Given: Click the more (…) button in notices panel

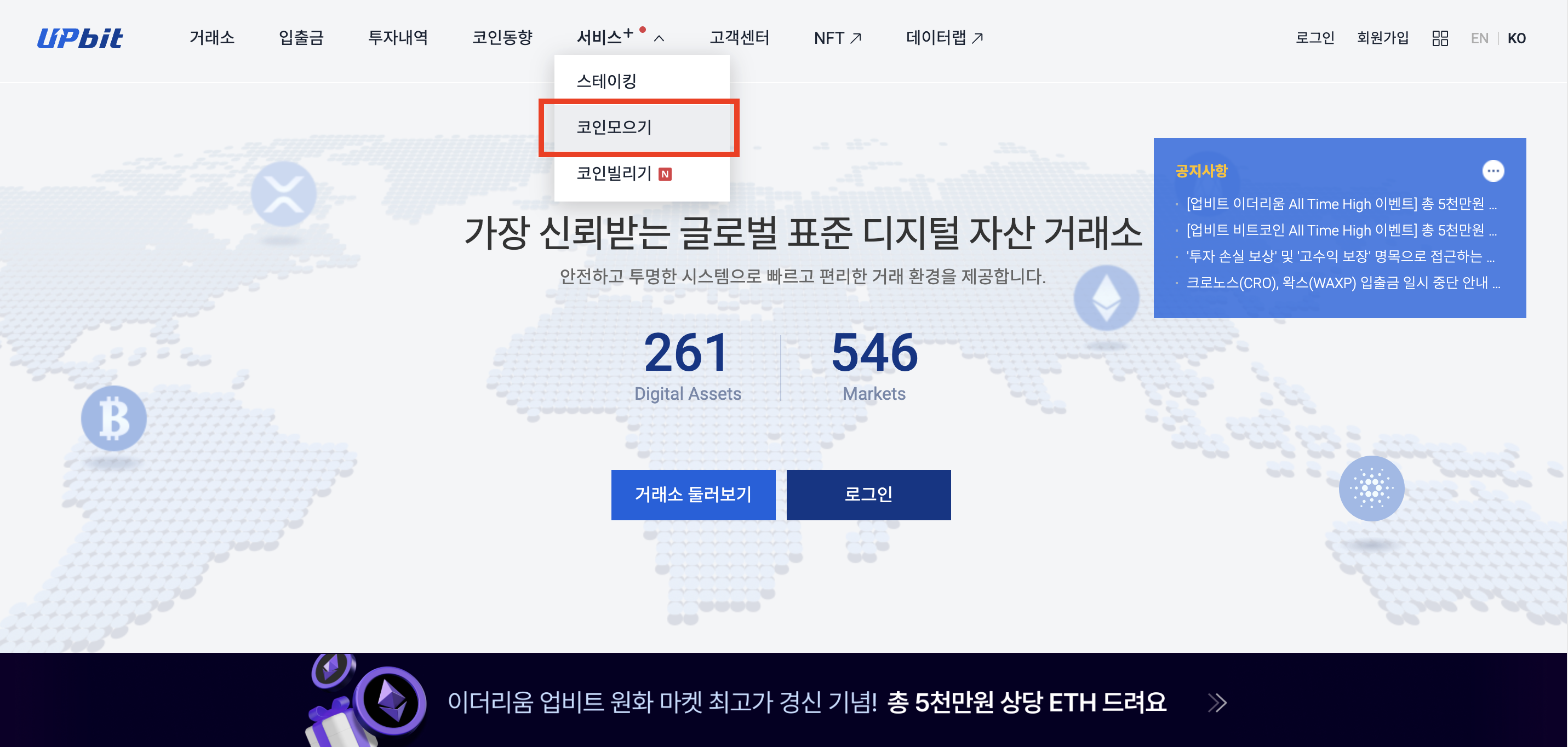Looking at the screenshot, I should [1492, 171].
